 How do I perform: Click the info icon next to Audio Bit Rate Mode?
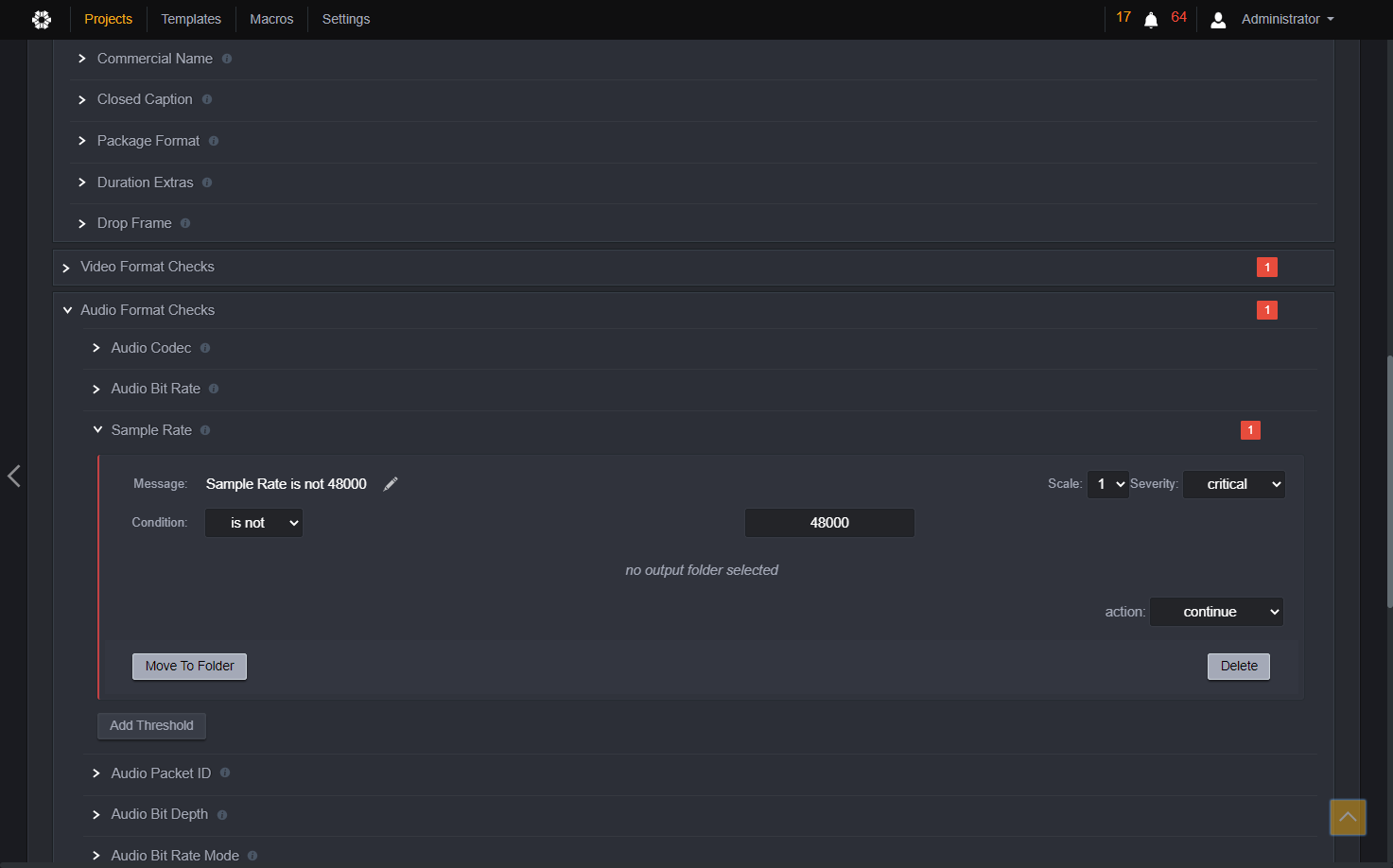[x=252, y=856]
